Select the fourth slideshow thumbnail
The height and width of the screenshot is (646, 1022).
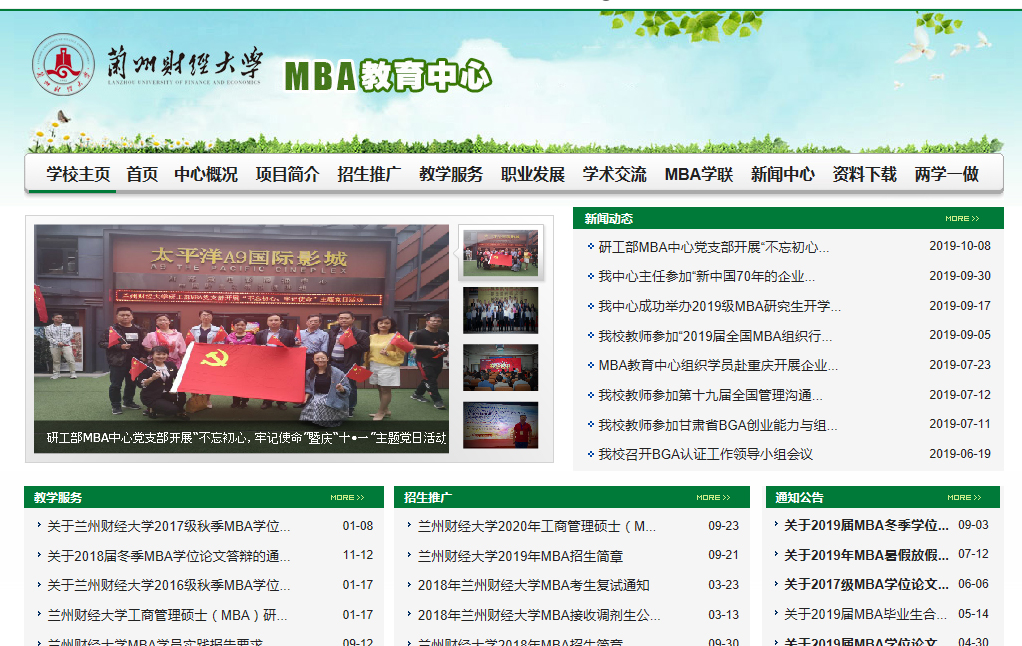500,425
